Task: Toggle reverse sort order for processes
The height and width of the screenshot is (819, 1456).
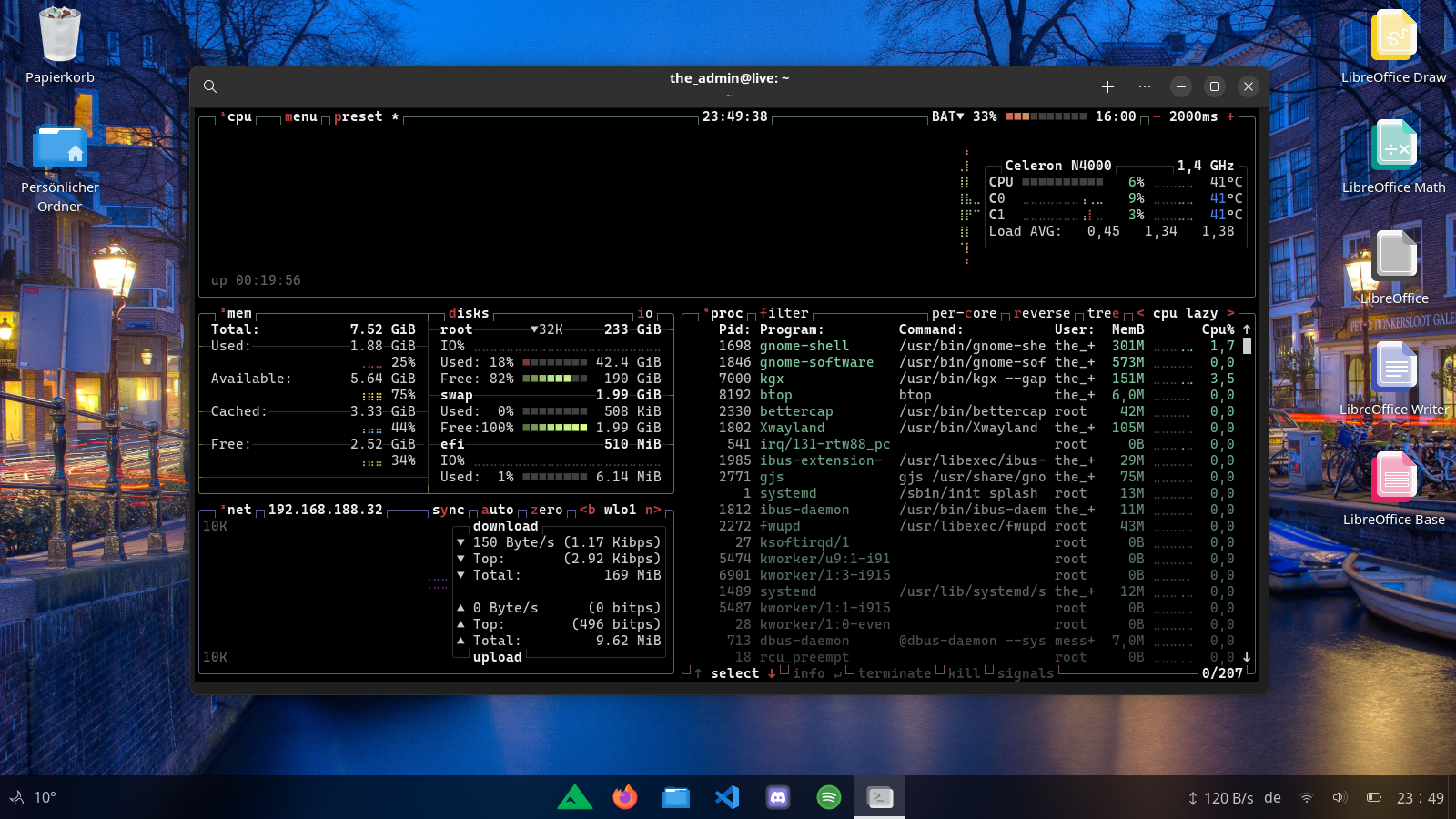Action: click(1041, 313)
